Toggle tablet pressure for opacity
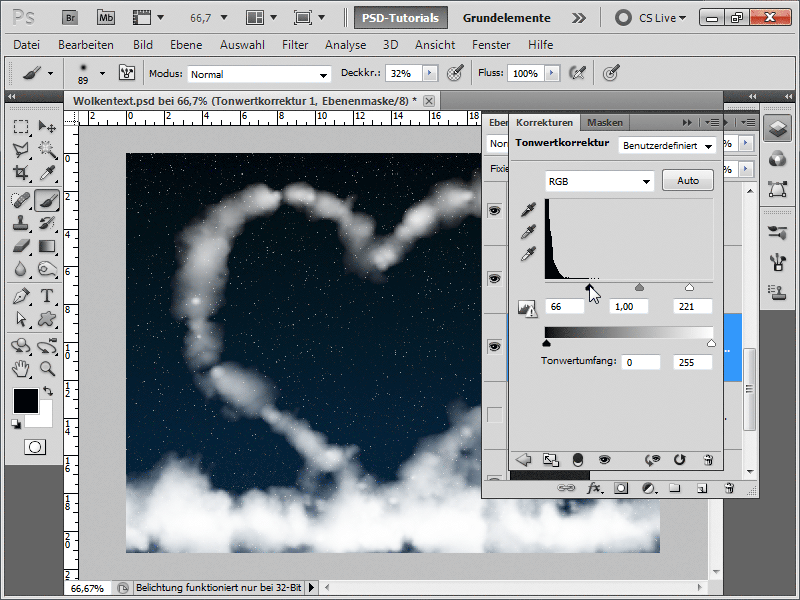This screenshot has width=800, height=600. [x=455, y=73]
